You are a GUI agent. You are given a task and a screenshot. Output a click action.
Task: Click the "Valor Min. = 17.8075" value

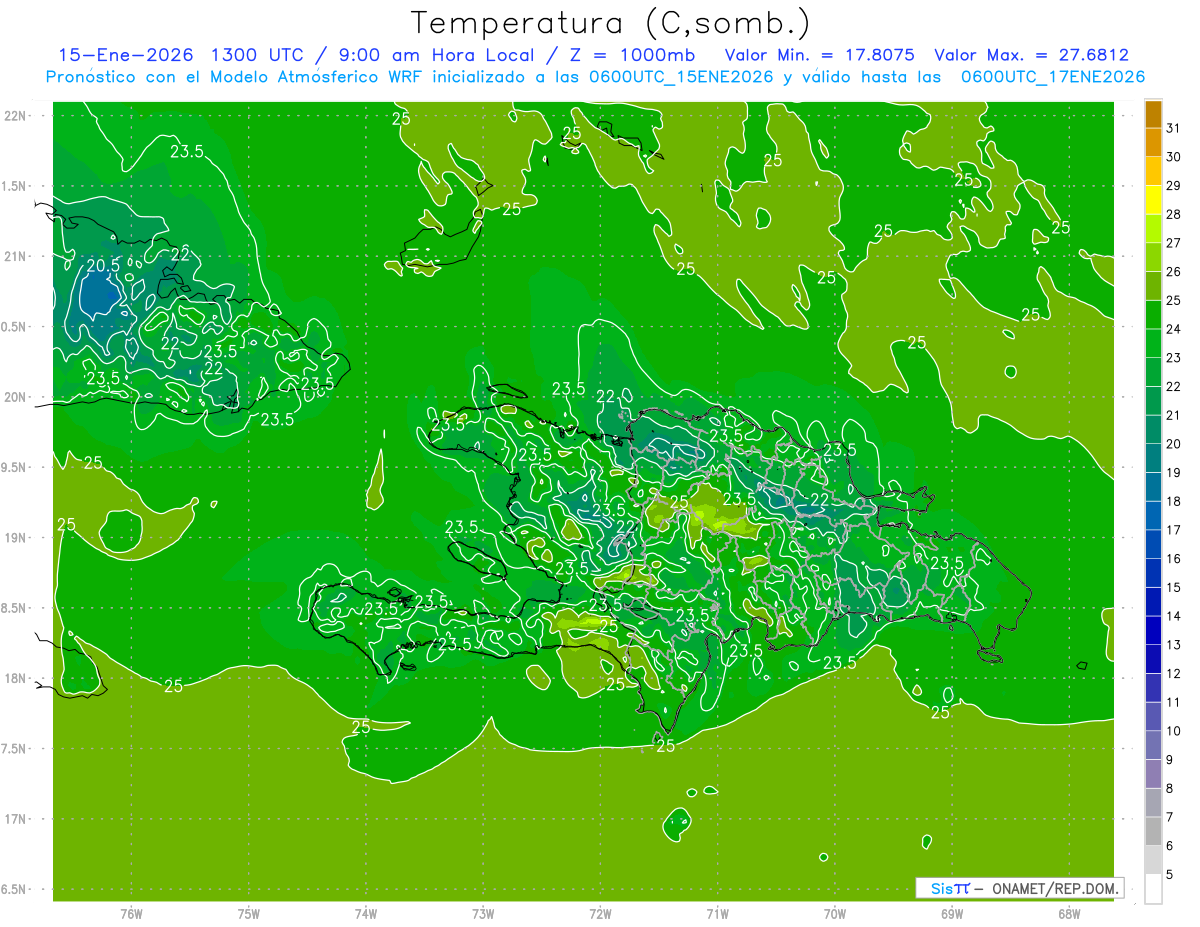click(x=820, y=55)
